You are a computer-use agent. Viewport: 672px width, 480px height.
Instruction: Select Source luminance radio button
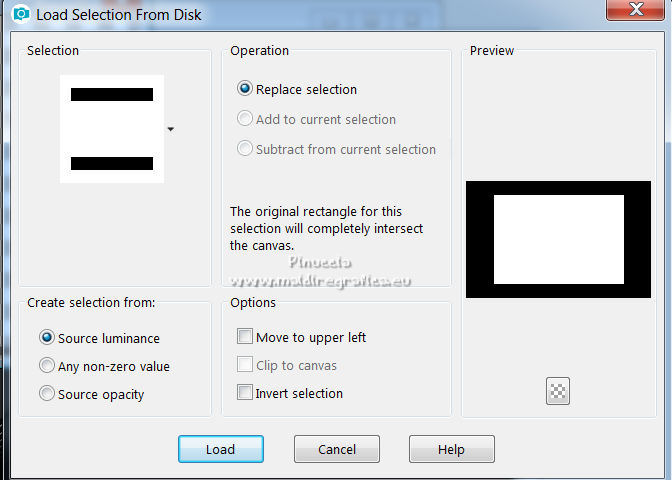pos(47,338)
